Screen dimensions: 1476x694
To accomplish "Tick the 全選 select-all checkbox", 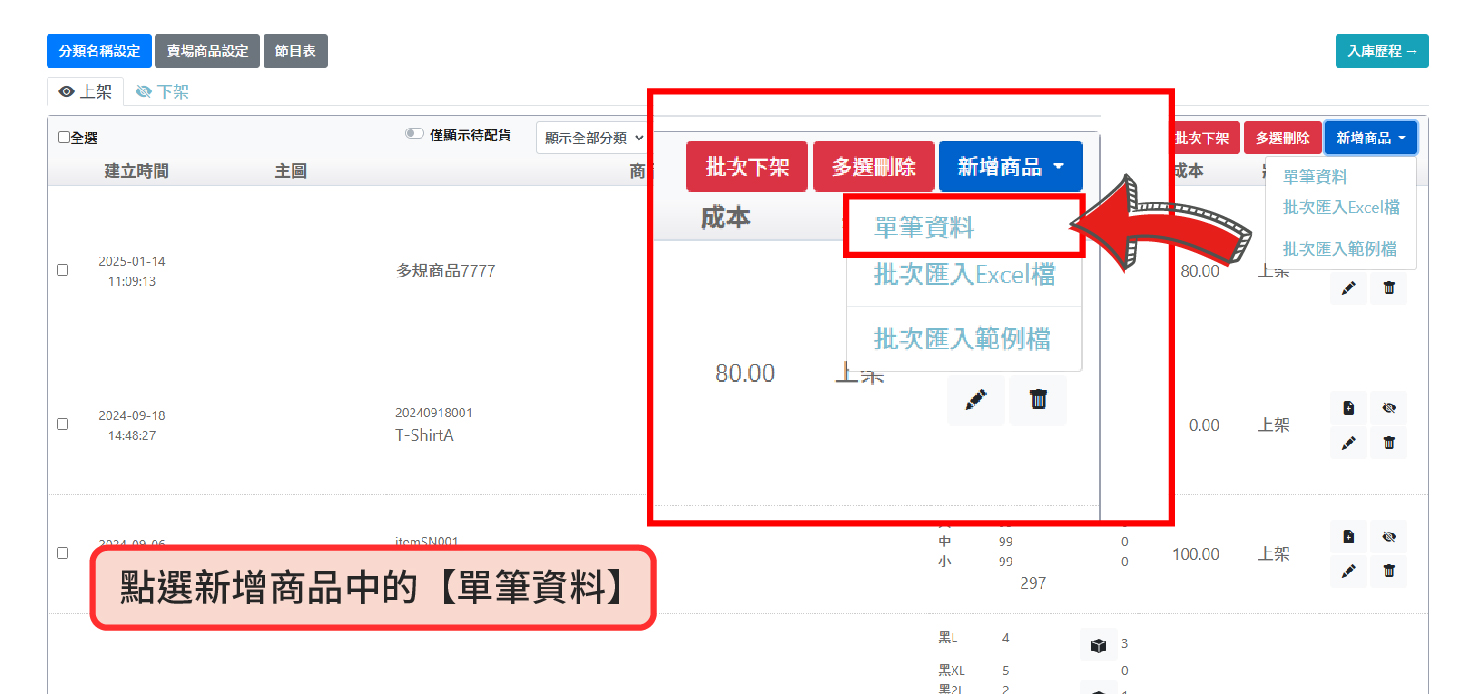I will click(x=64, y=138).
